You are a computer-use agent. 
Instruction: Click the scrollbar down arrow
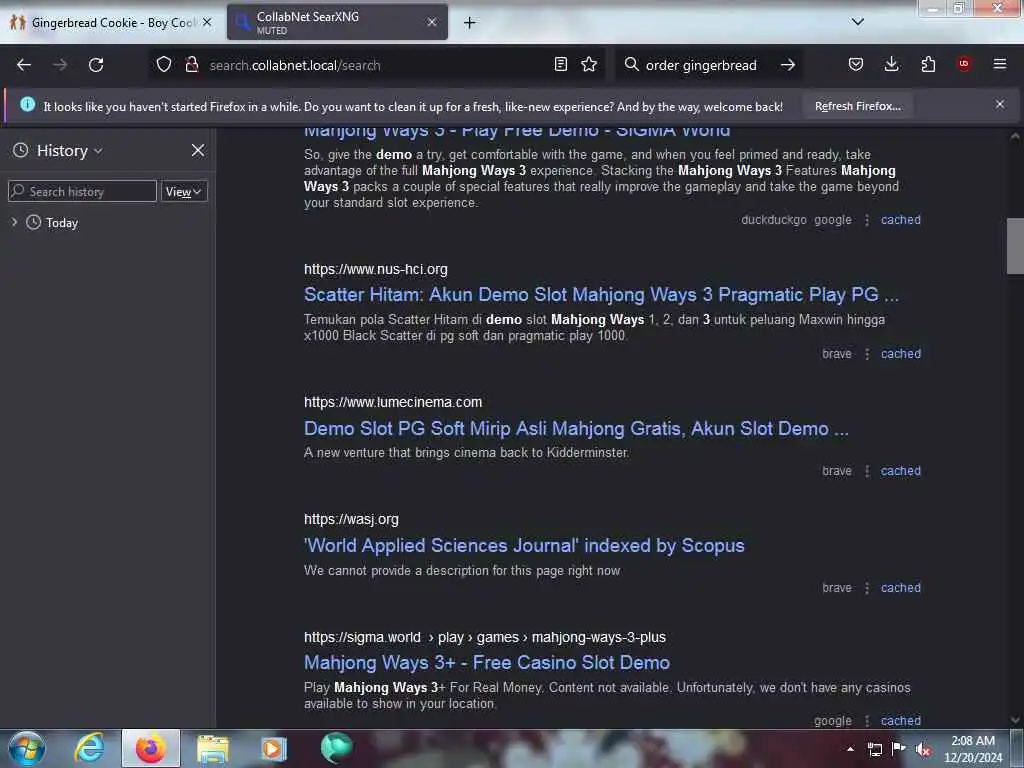pyautogui.click(x=1015, y=720)
